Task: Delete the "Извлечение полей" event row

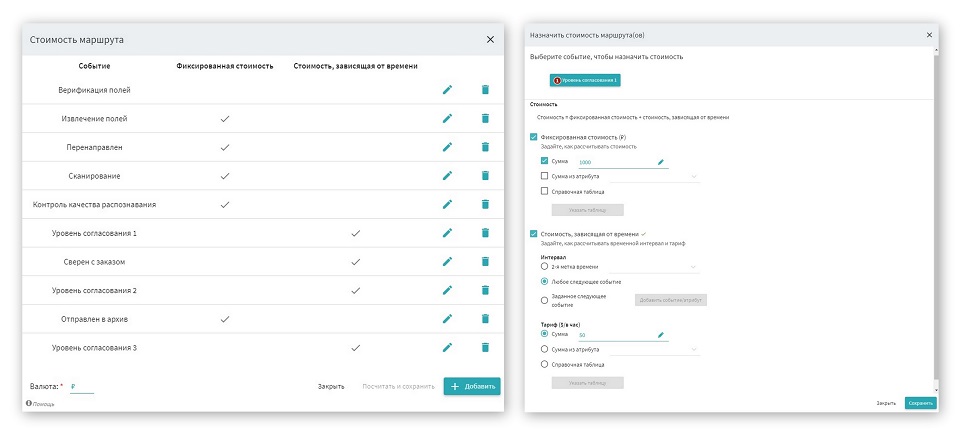Action: point(485,118)
